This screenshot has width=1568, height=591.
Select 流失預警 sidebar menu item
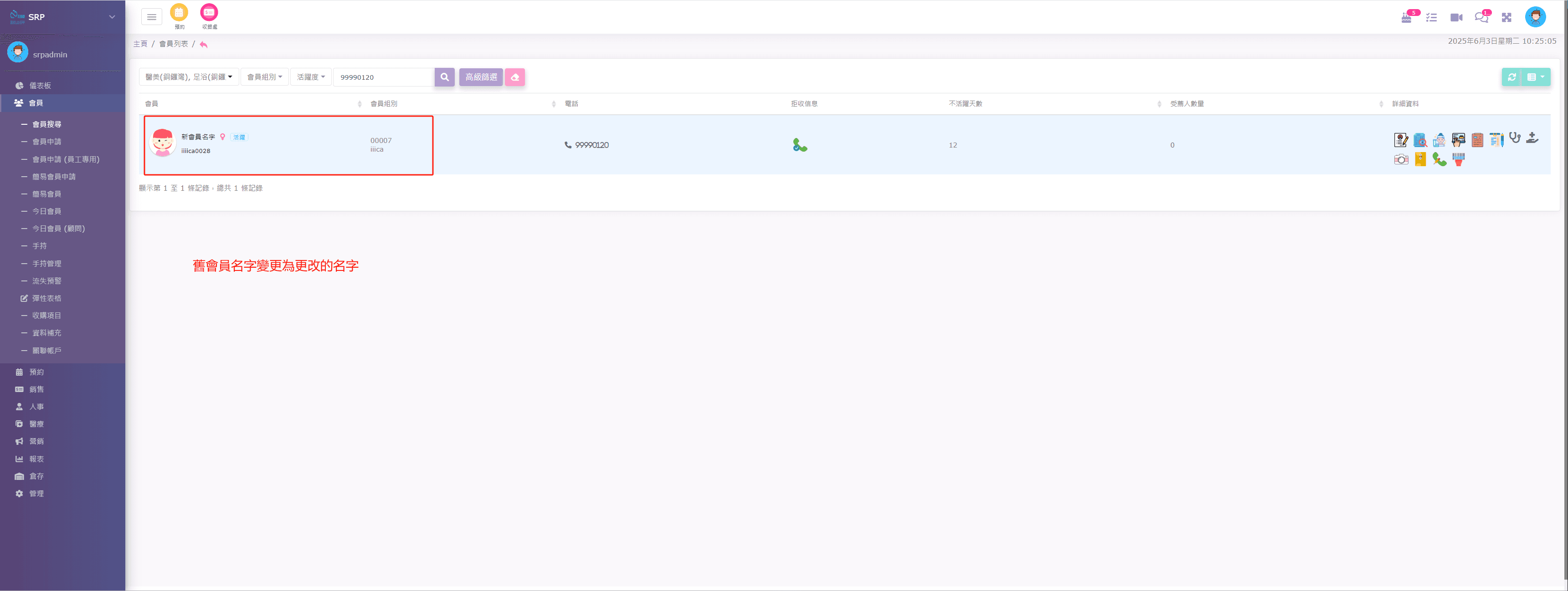[47, 281]
